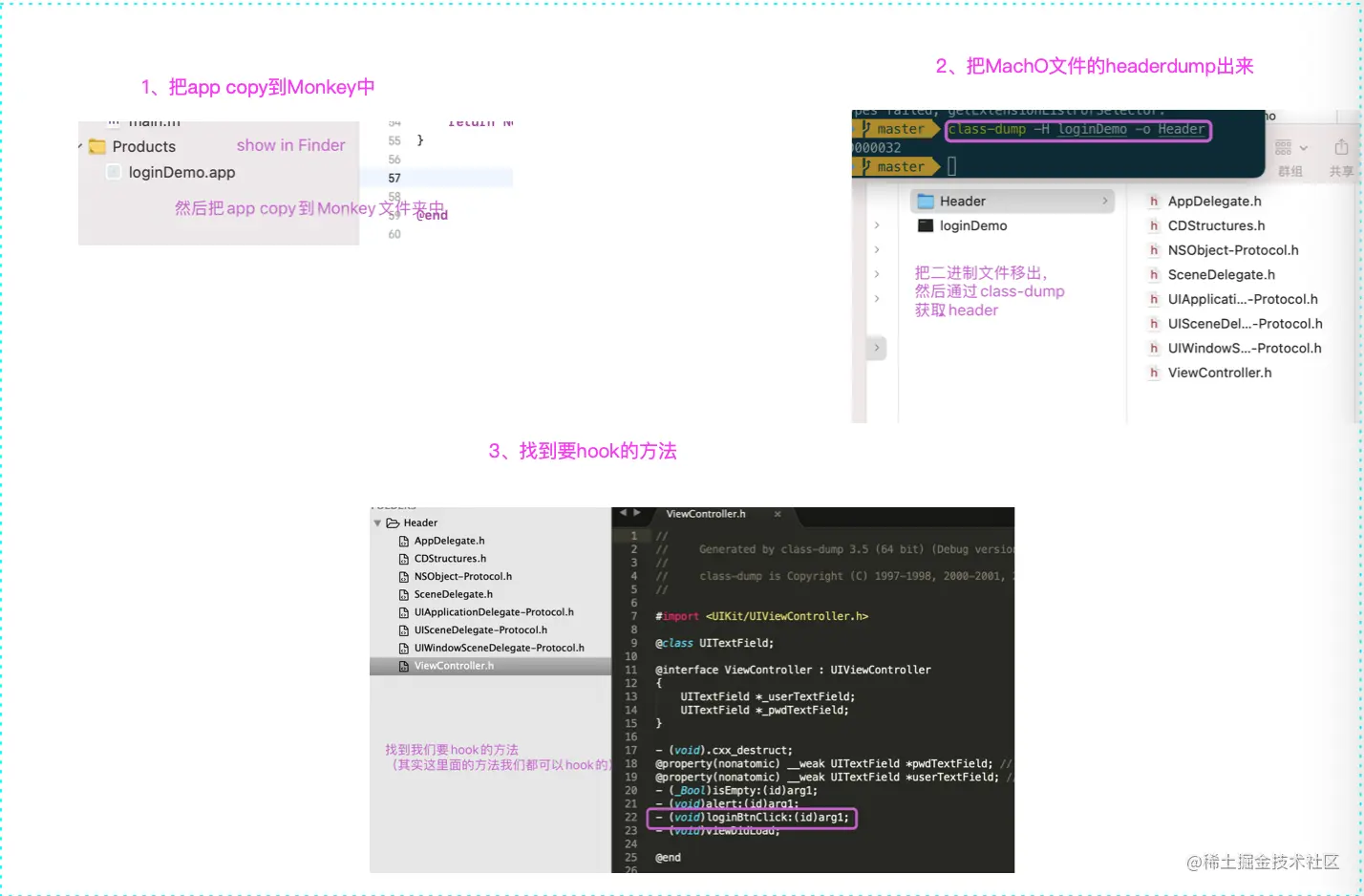Click the isEmpty: method line
This screenshot has height=896, width=1364.
pos(736,790)
